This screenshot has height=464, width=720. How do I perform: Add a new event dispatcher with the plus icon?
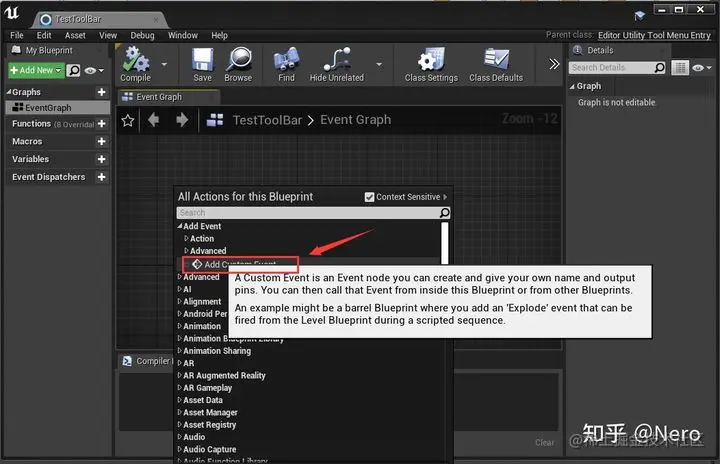click(x=101, y=177)
